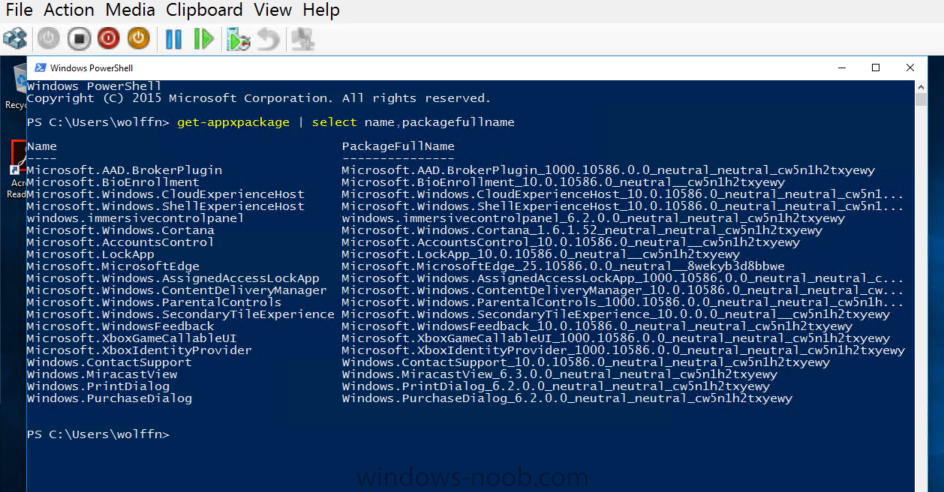Revert the VM with the undo arrow icon
Viewport: 944px width, 492px height.
[x=269, y=39]
